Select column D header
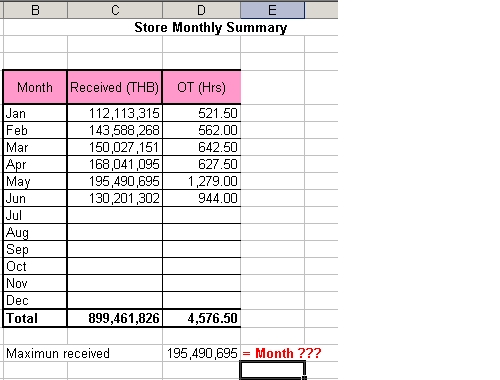 [201, 10]
